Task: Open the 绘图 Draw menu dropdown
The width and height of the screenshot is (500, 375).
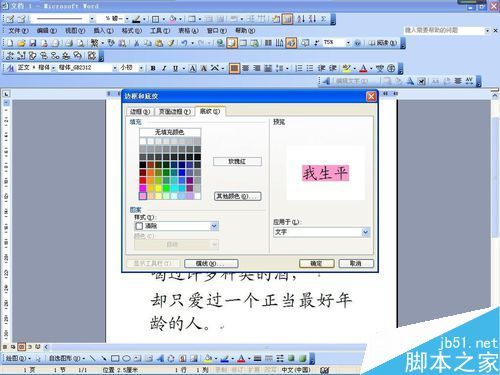Action: point(17,359)
